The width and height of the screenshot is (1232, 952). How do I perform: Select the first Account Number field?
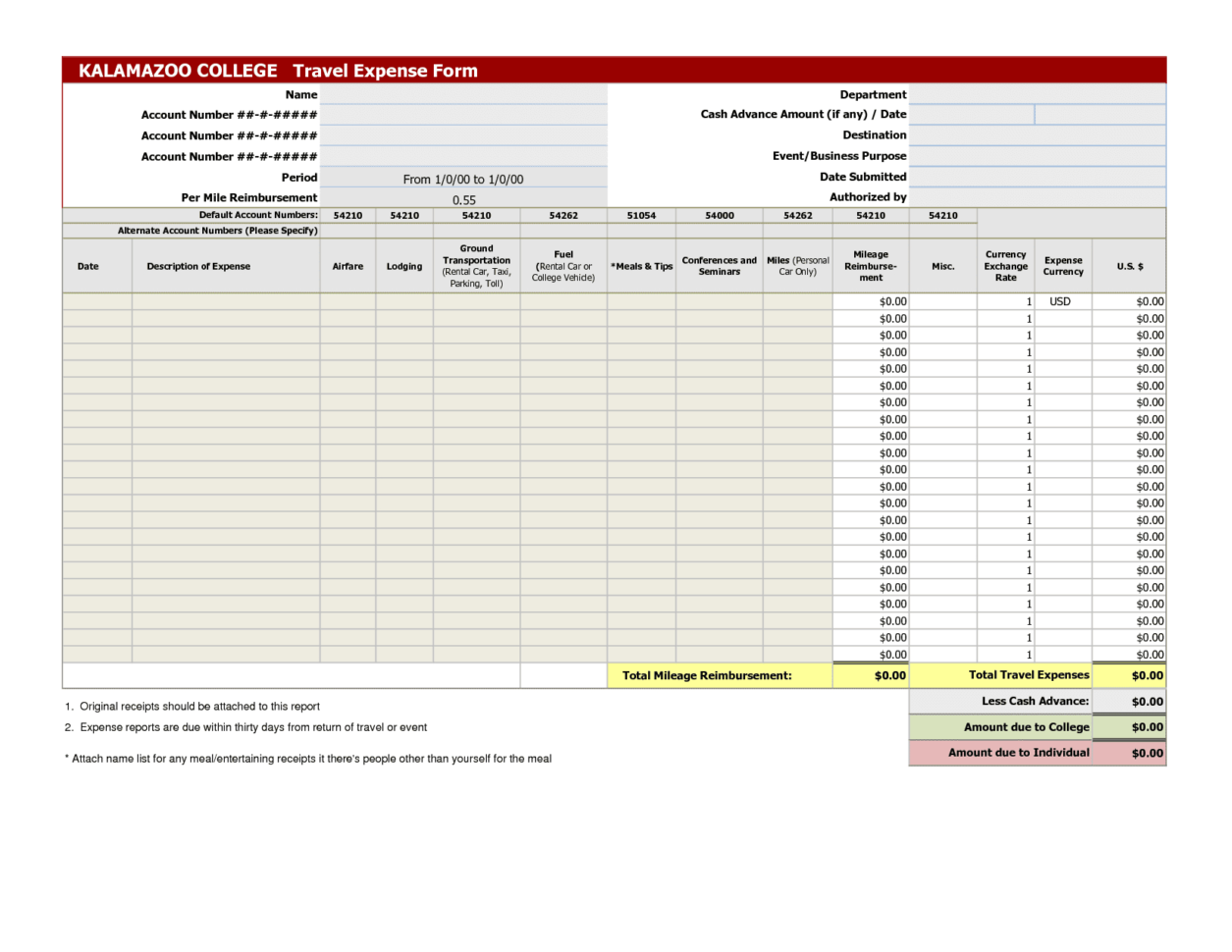464,115
